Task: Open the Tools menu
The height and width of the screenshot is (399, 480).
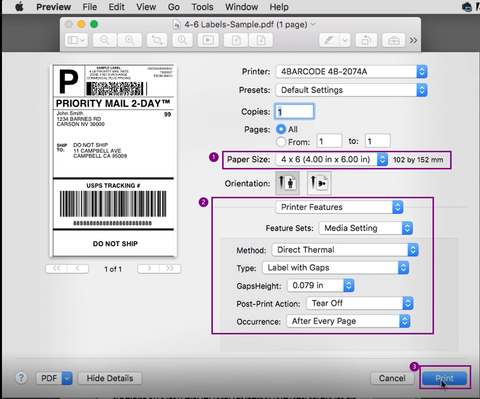Action: coord(202,7)
